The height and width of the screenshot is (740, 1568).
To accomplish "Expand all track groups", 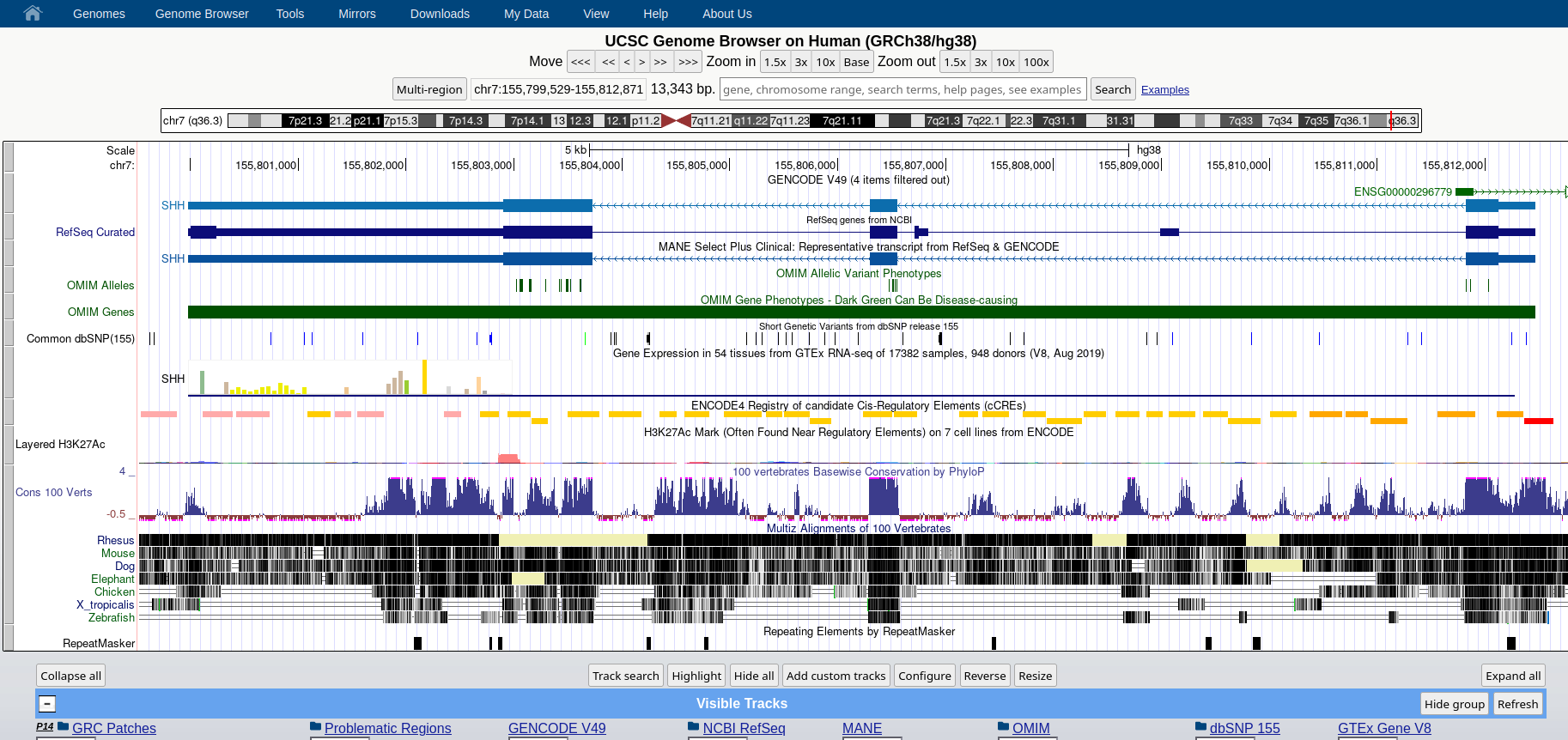I will (x=1512, y=676).
